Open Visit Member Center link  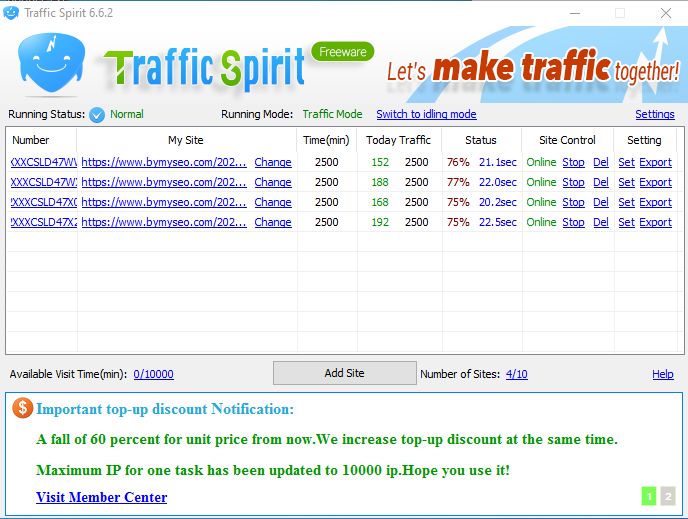click(x=101, y=497)
